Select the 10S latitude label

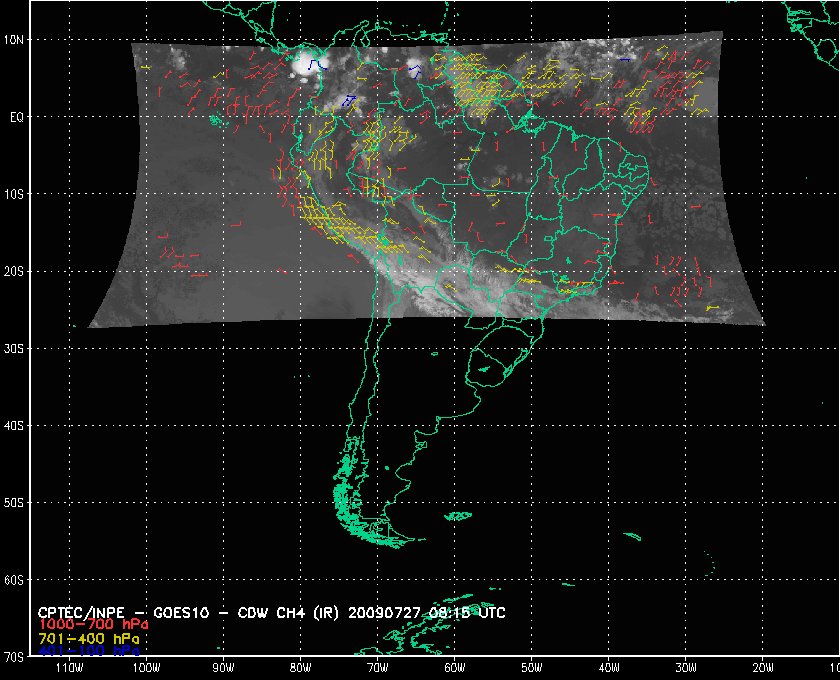[x=14, y=194]
